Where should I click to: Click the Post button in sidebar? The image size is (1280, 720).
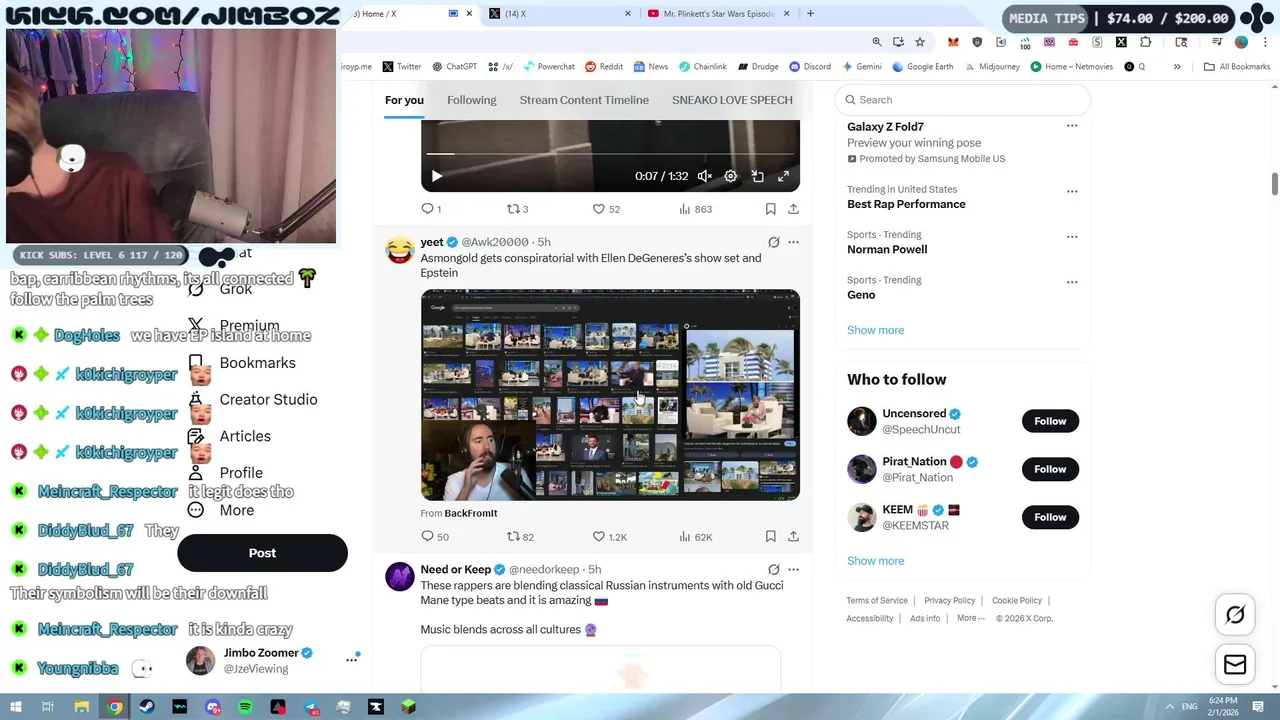[262, 553]
